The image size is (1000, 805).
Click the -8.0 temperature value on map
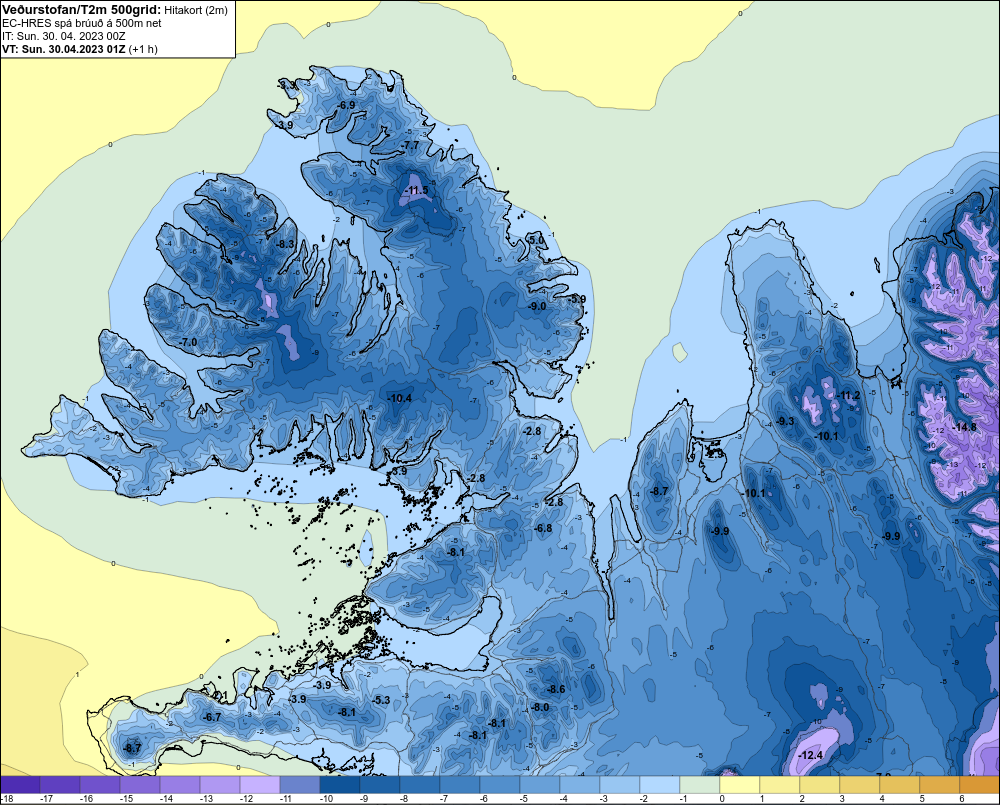click(x=540, y=707)
